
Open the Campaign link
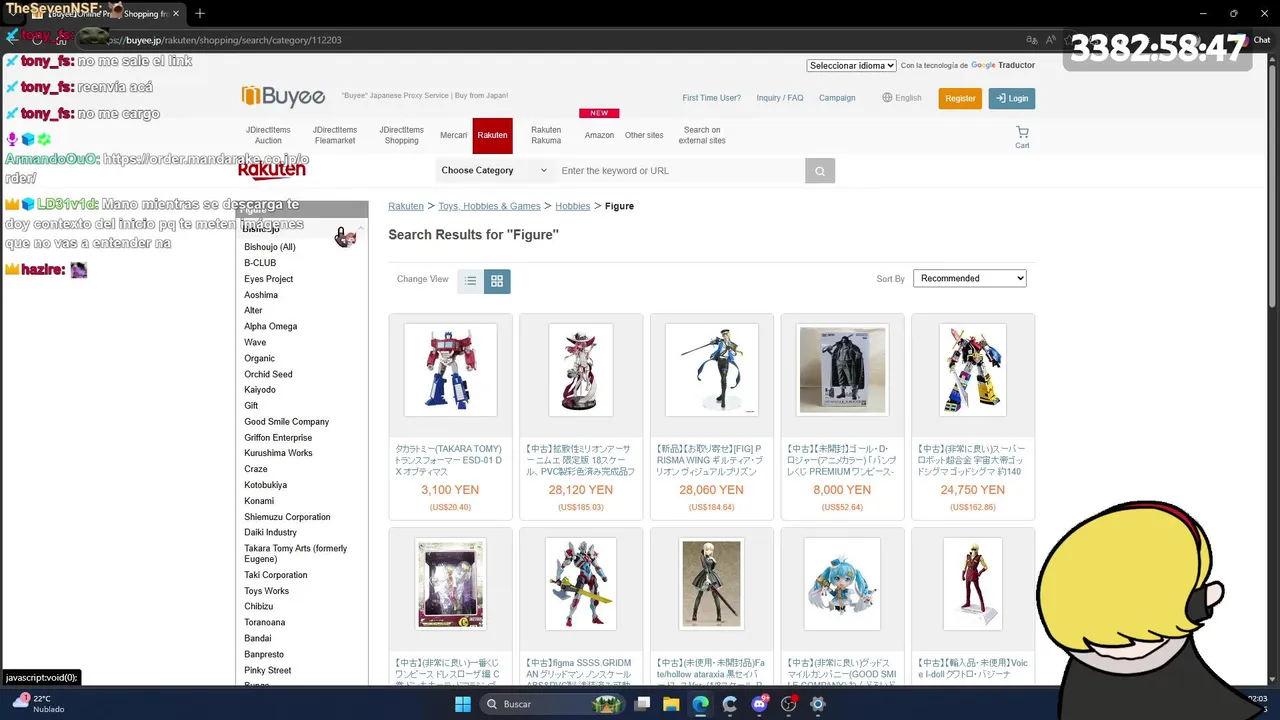pyautogui.click(x=837, y=98)
